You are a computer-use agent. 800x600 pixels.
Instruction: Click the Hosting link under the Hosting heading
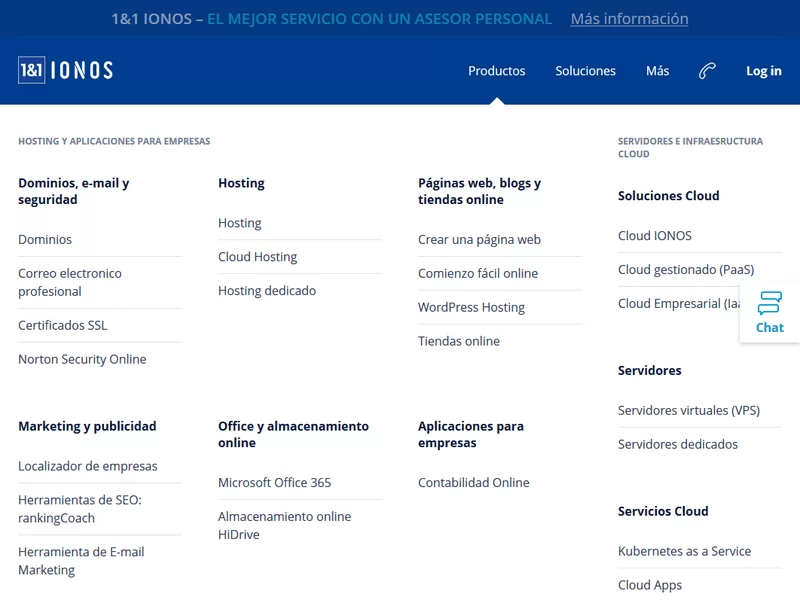point(239,223)
